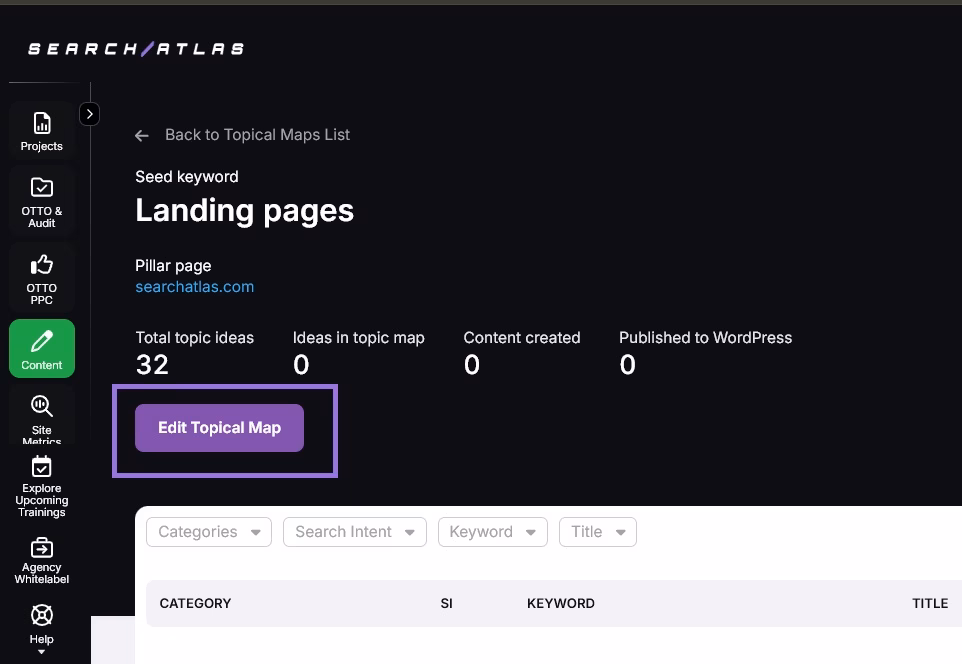Select the OTTO PPC thumbs-up icon
Image resolution: width=962 pixels, height=664 pixels.
pos(42,265)
